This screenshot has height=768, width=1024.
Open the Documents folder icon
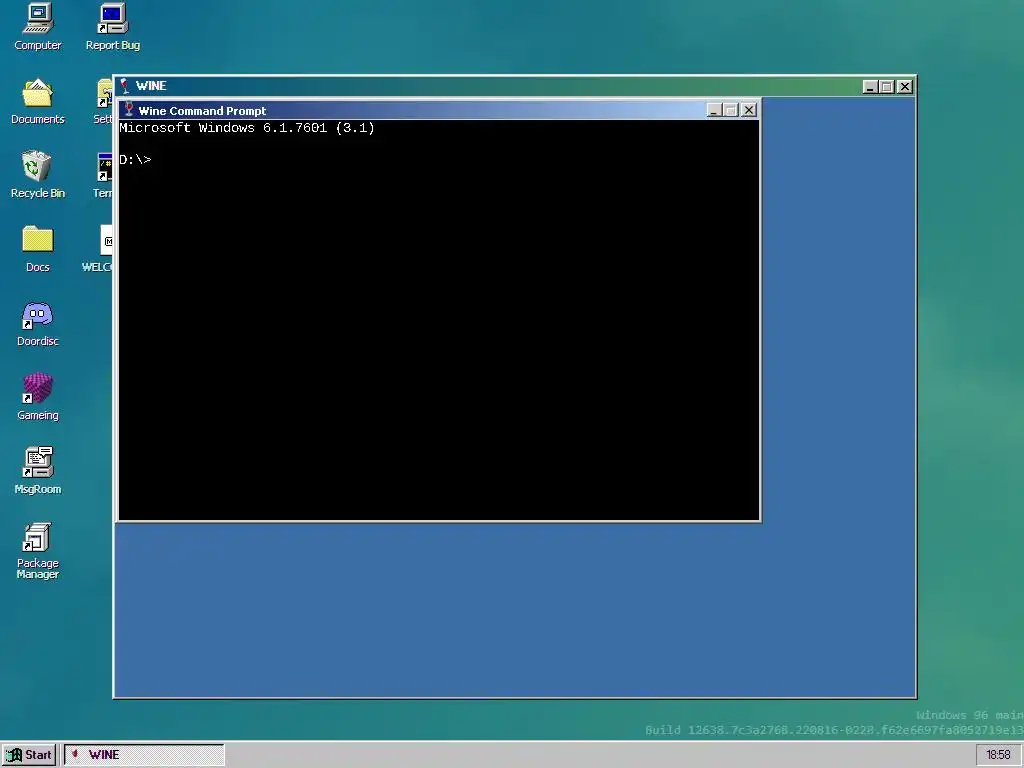pos(37,101)
